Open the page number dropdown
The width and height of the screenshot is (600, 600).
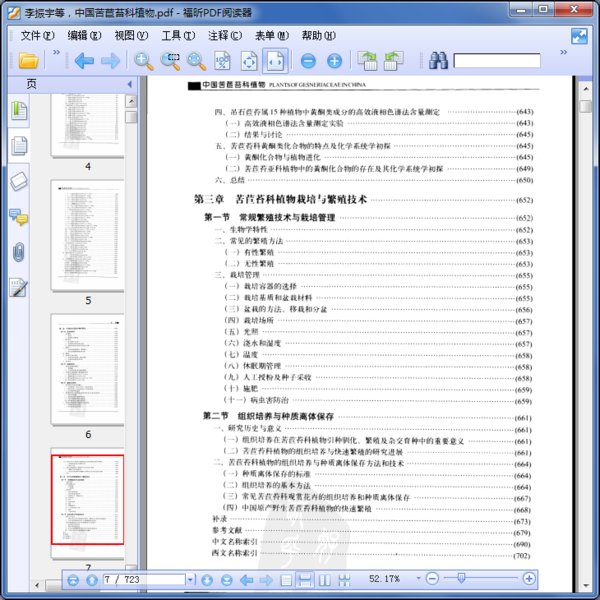pos(191,580)
